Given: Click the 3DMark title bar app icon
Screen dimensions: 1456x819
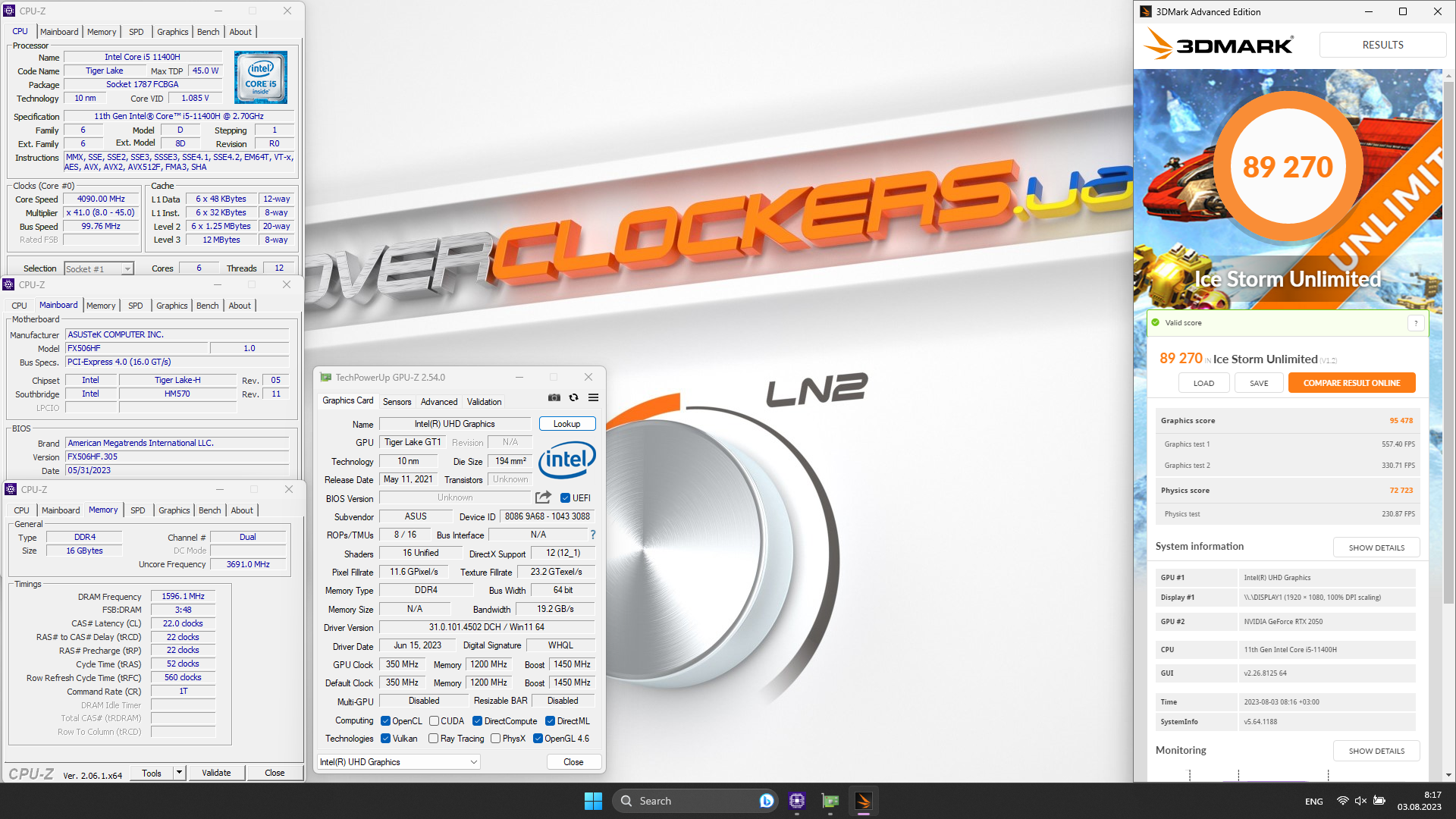Looking at the screenshot, I should (1146, 11).
